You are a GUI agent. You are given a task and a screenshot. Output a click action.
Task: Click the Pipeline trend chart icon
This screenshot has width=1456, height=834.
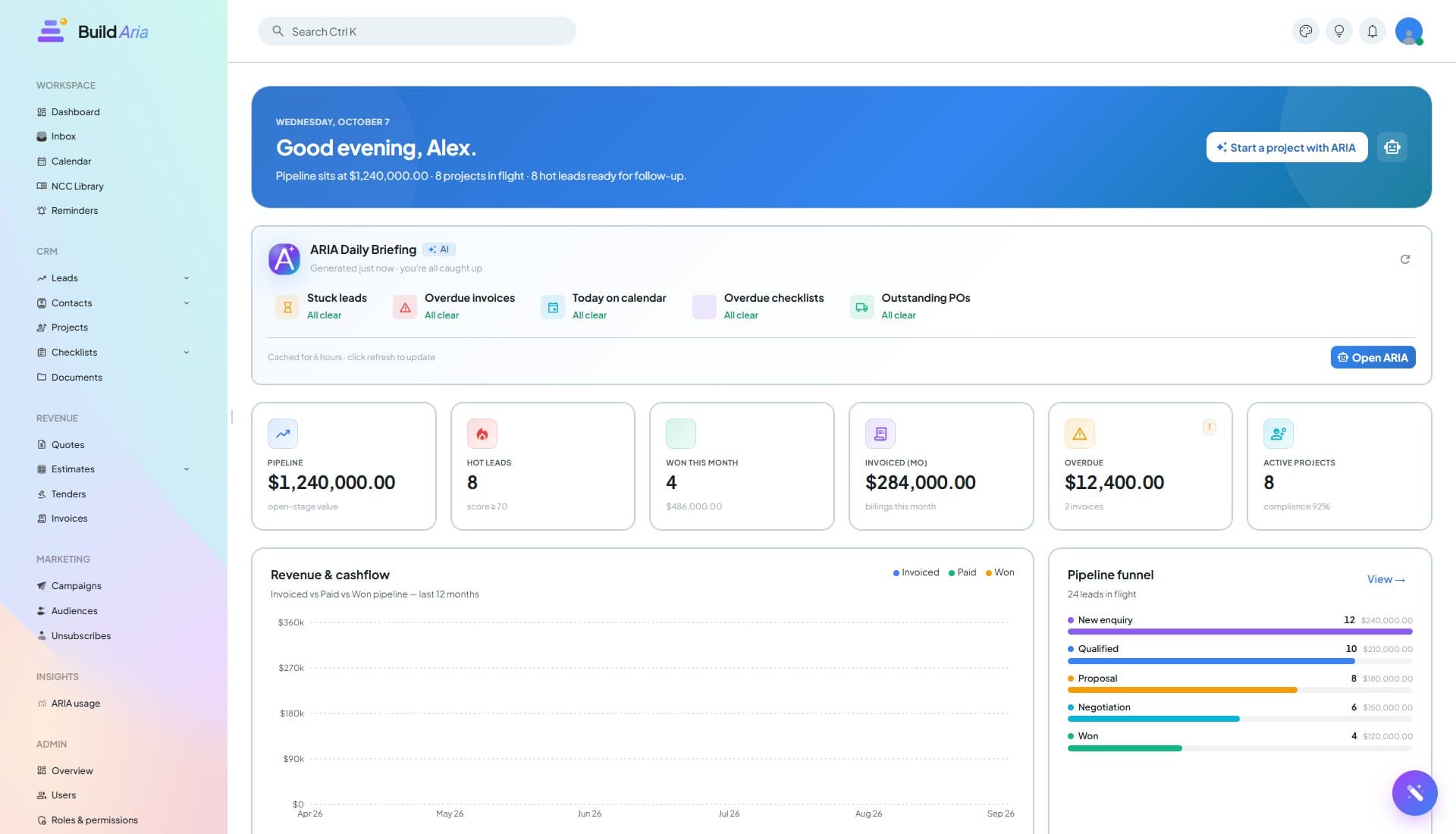283,434
